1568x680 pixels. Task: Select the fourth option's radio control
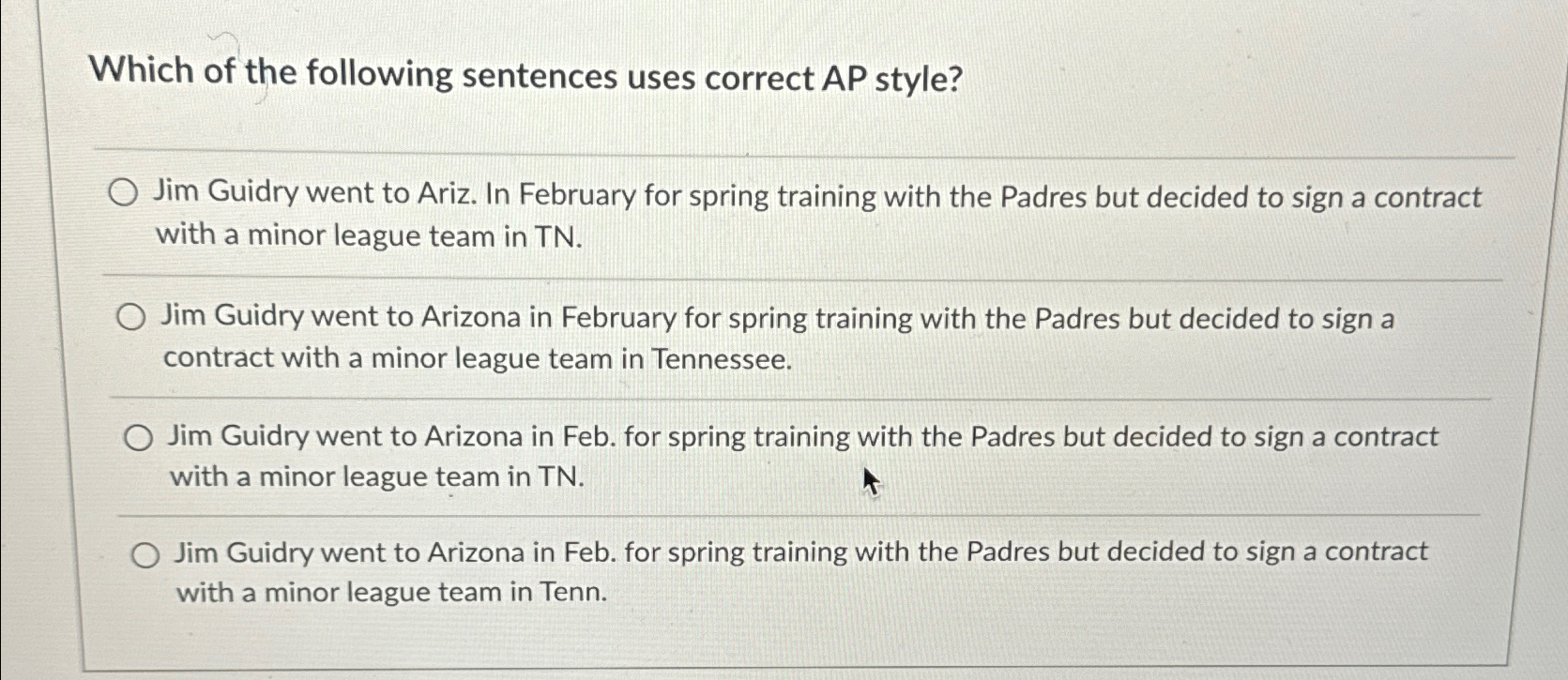pyautogui.click(x=147, y=554)
